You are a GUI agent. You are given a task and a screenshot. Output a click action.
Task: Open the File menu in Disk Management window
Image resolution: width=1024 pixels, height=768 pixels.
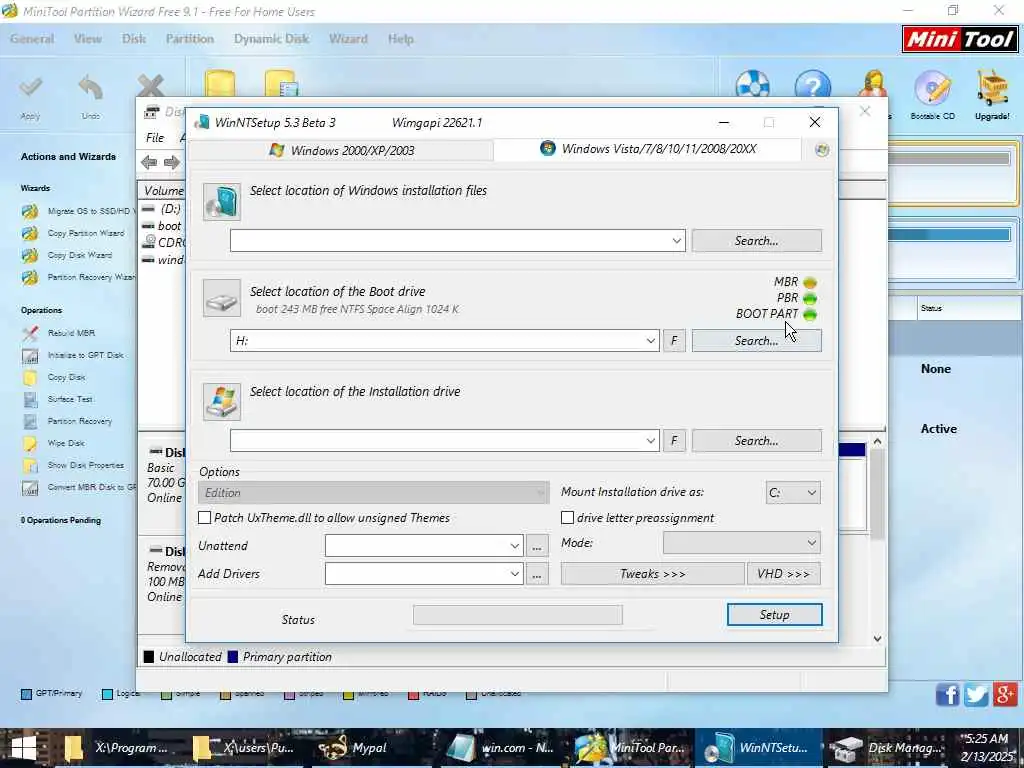(155, 138)
